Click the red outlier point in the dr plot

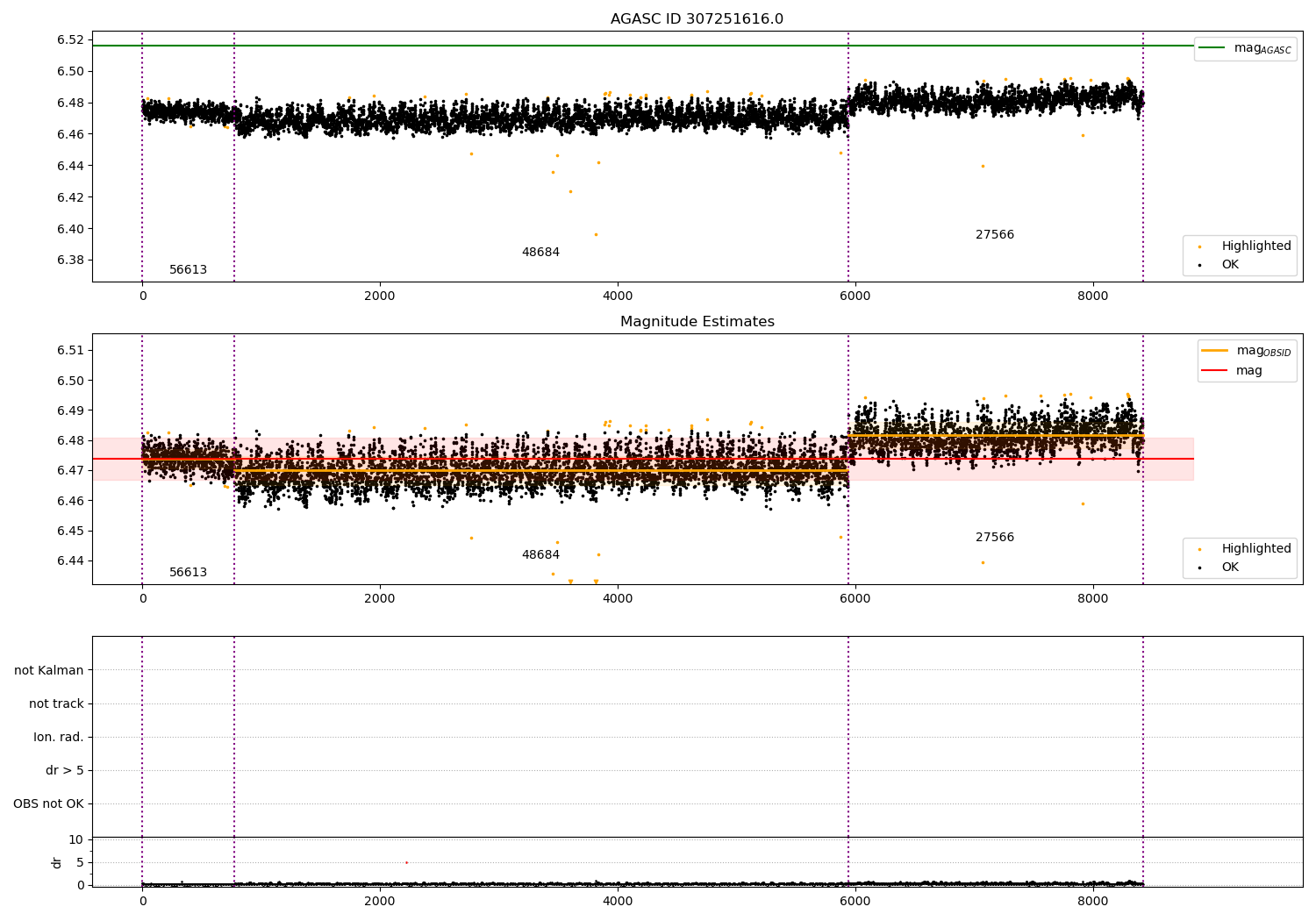pos(406,862)
